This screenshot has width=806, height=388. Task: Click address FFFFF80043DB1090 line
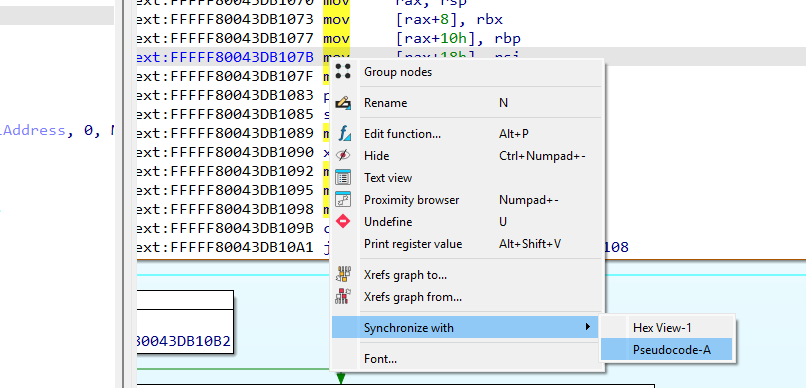[225, 153]
